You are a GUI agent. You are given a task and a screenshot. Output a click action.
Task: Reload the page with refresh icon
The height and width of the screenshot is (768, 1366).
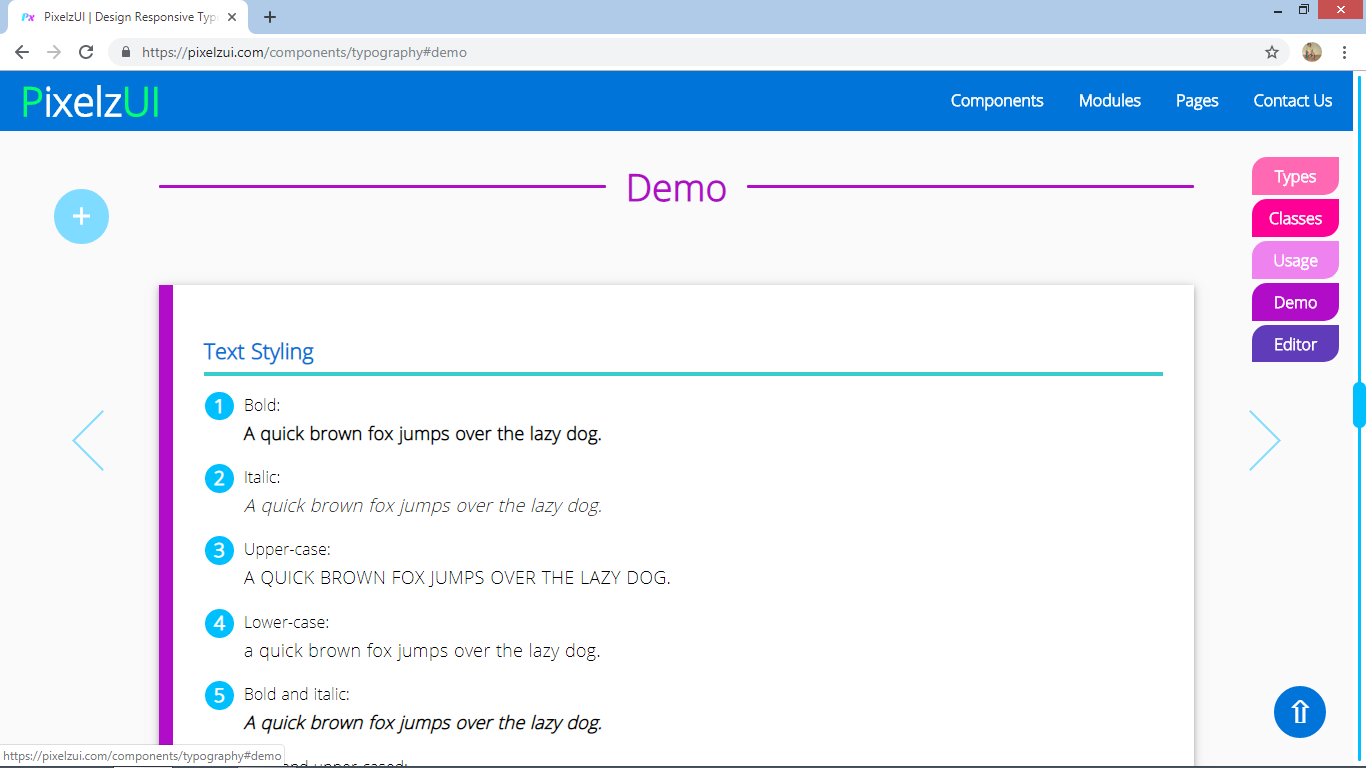tap(86, 52)
